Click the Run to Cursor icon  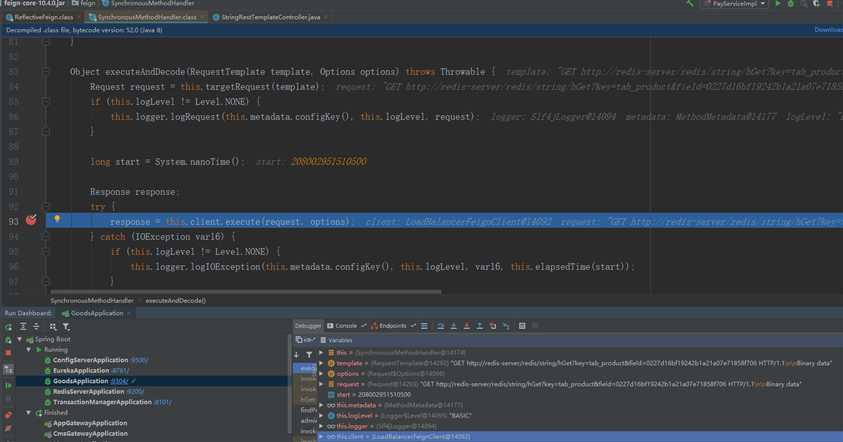pos(506,326)
